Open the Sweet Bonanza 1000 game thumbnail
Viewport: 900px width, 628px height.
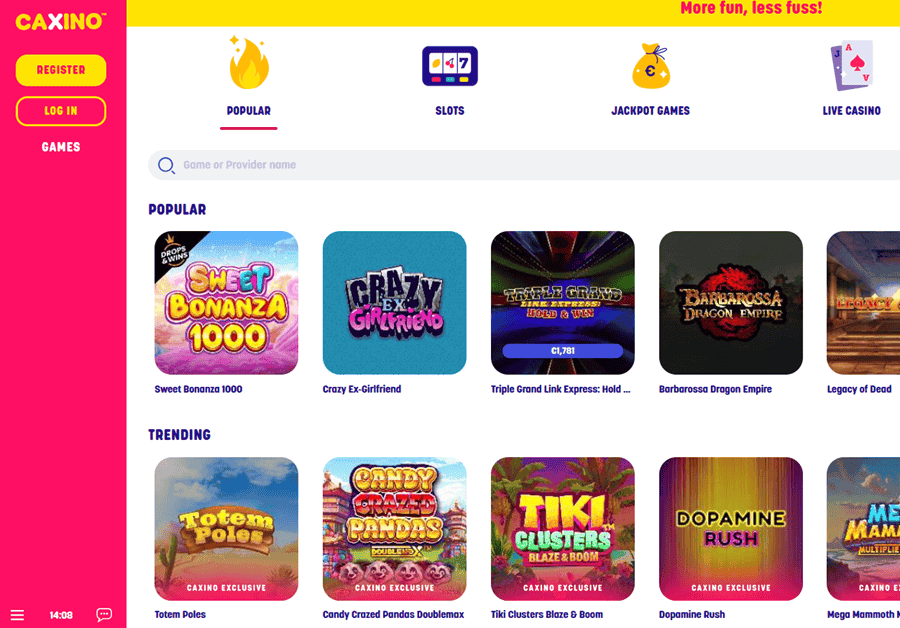click(226, 303)
